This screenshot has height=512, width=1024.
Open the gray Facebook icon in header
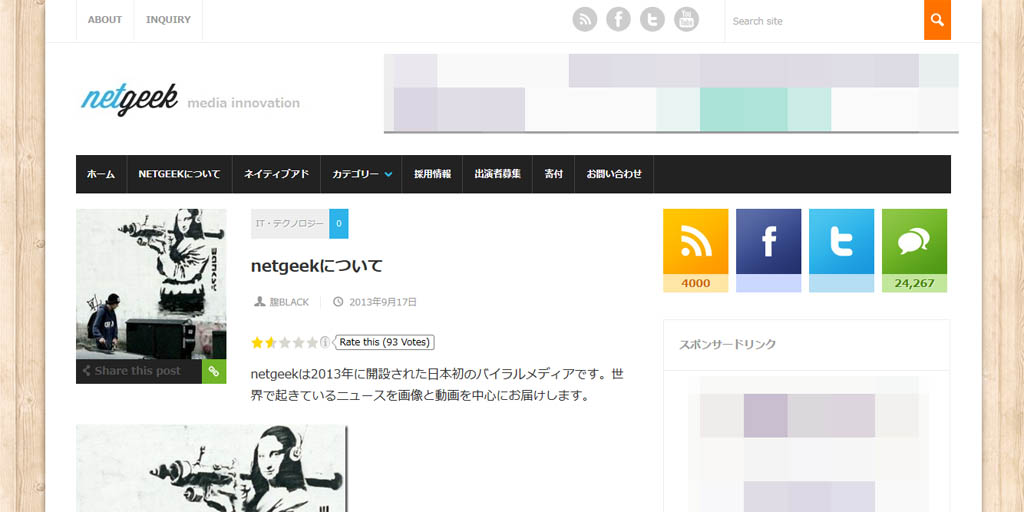coord(618,20)
